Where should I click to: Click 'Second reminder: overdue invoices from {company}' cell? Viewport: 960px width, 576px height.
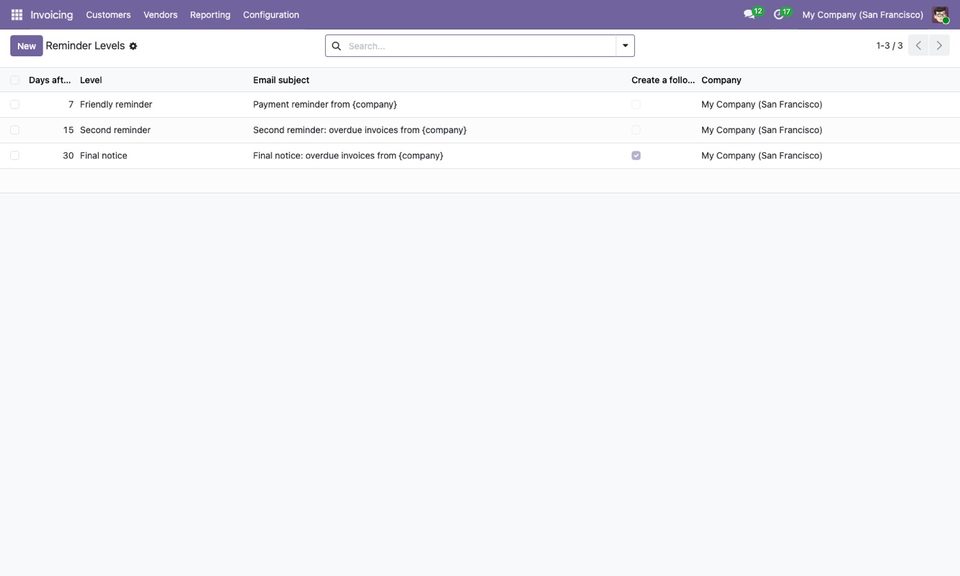360,130
